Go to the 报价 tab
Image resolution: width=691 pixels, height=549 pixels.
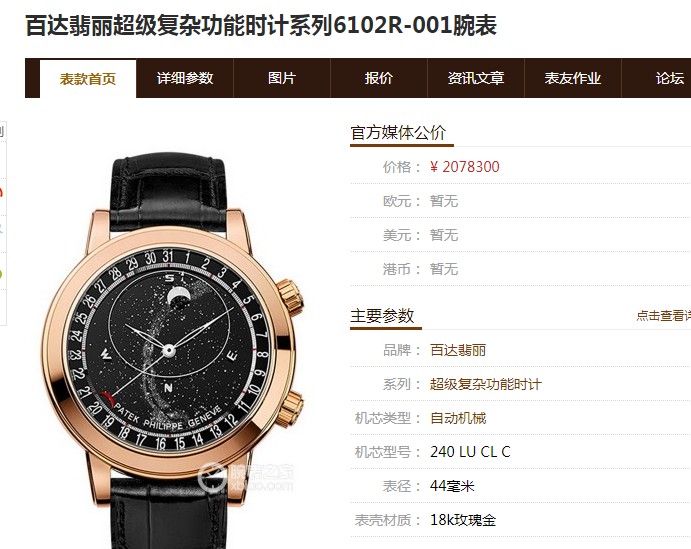(x=379, y=78)
